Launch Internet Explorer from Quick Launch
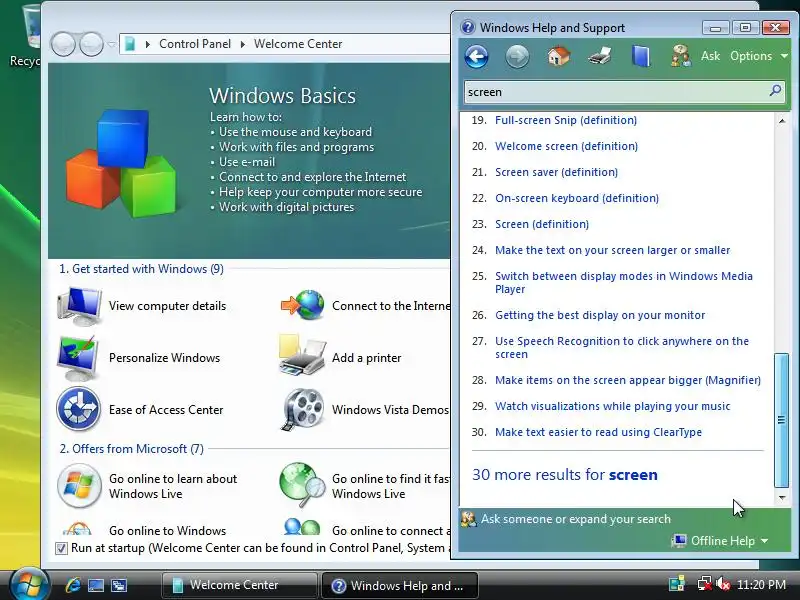 point(72,585)
